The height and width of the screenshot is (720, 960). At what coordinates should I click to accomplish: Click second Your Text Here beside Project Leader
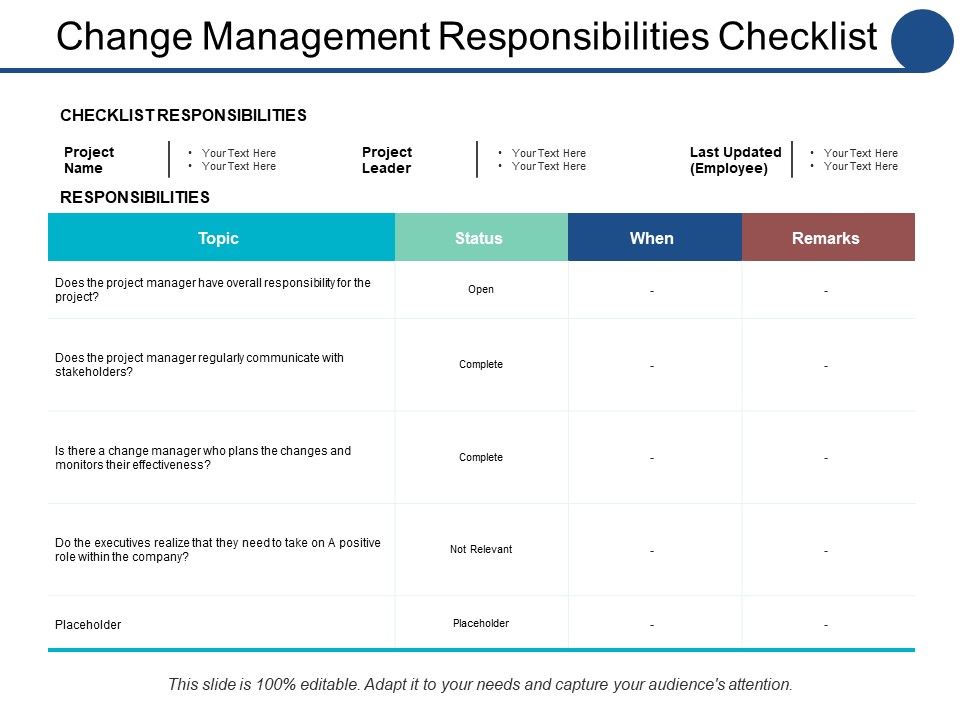point(549,166)
